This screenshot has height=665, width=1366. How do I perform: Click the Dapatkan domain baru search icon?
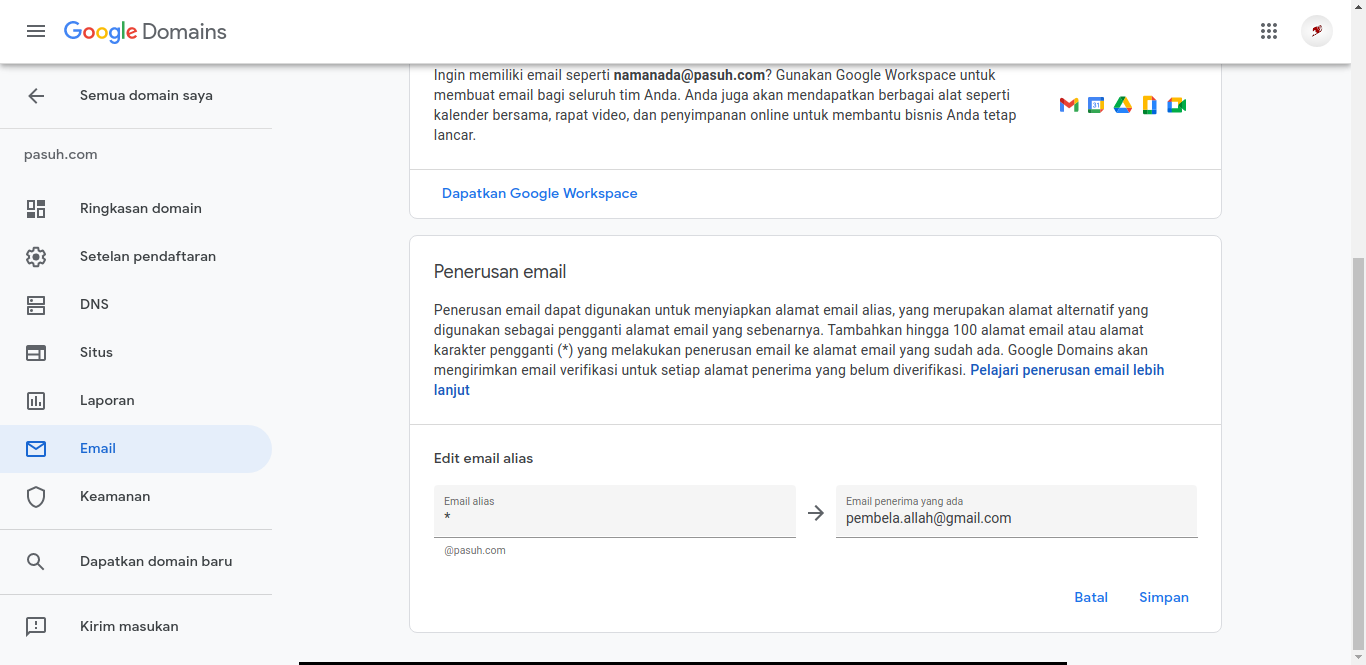click(36, 562)
